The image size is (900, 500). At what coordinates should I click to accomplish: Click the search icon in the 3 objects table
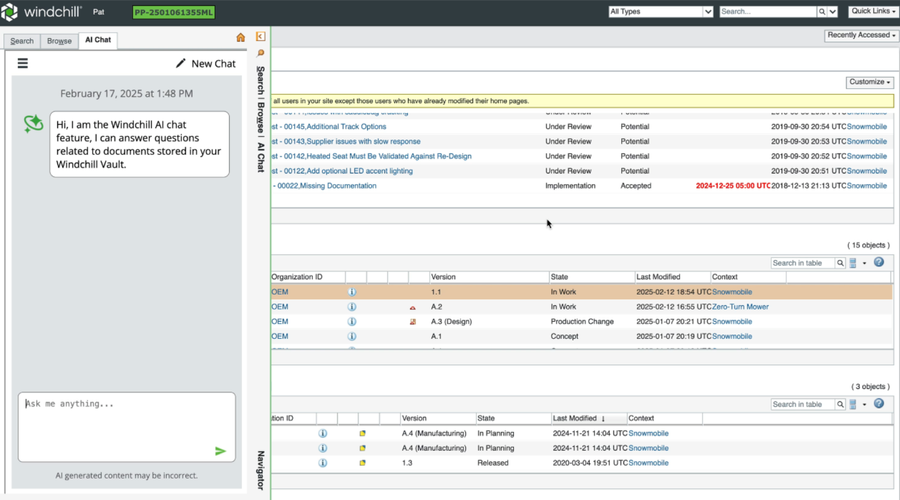[x=841, y=405]
